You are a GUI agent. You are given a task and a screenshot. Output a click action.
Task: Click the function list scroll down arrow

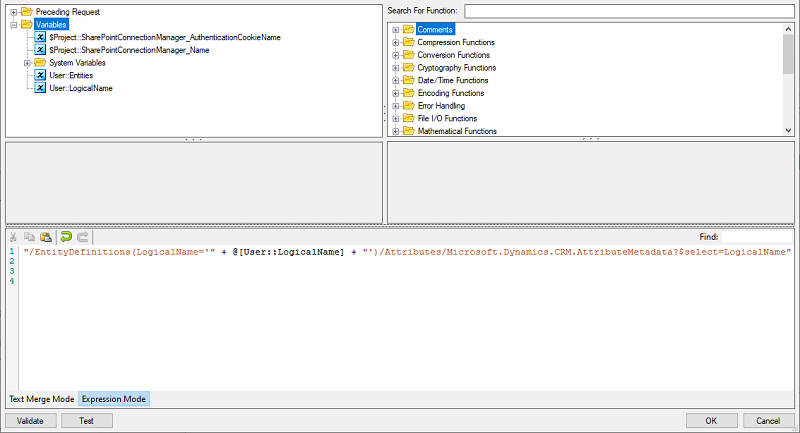pyautogui.click(x=788, y=130)
